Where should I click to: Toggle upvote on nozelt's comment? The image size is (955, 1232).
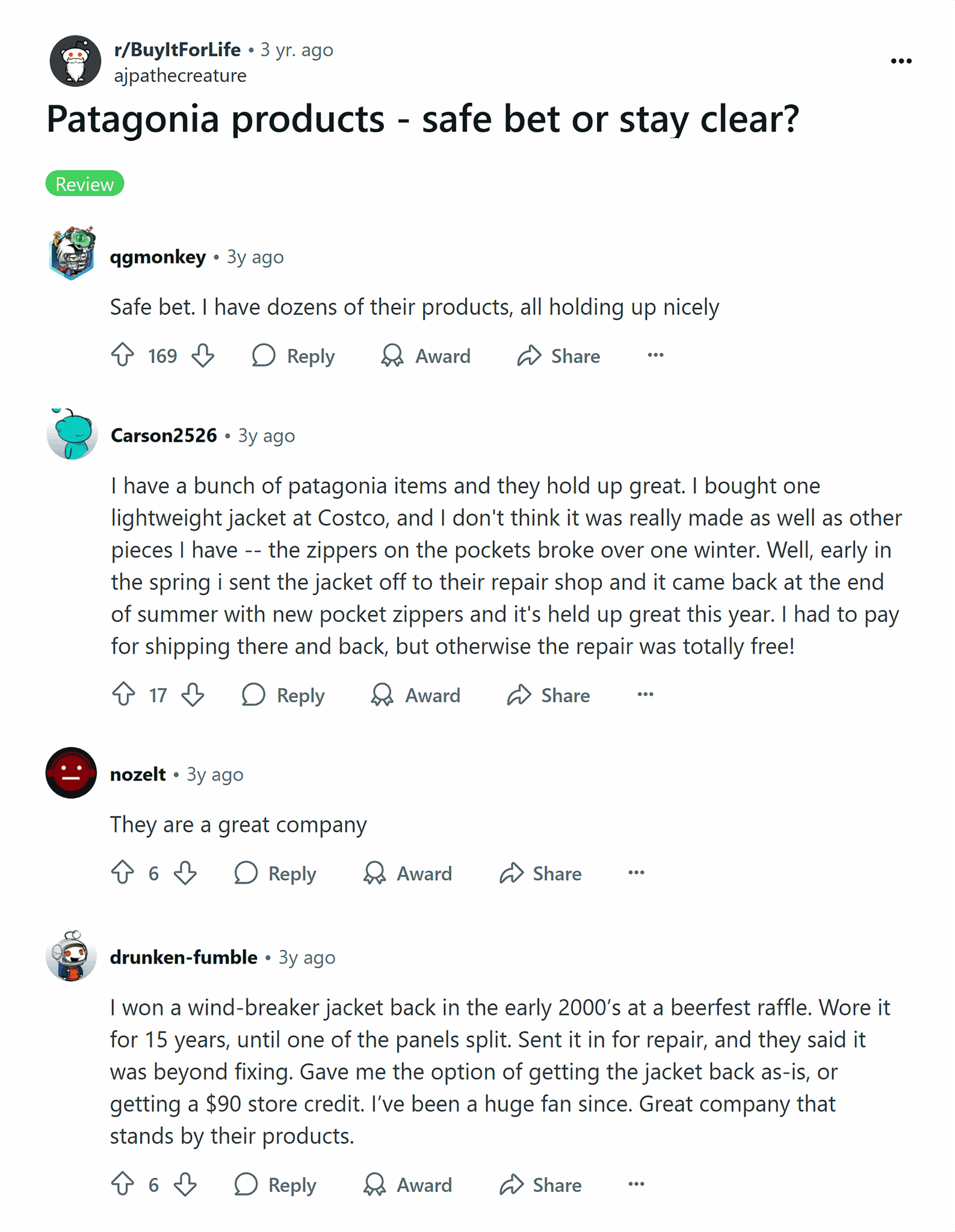point(122,873)
